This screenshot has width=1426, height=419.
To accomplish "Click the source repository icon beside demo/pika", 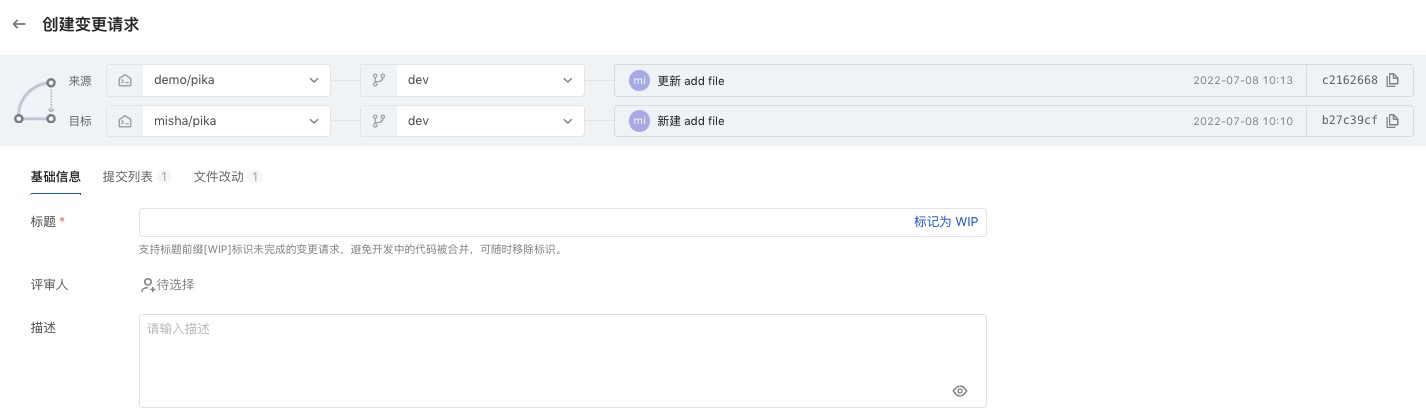I will pyautogui.click(x=125, y=80).
